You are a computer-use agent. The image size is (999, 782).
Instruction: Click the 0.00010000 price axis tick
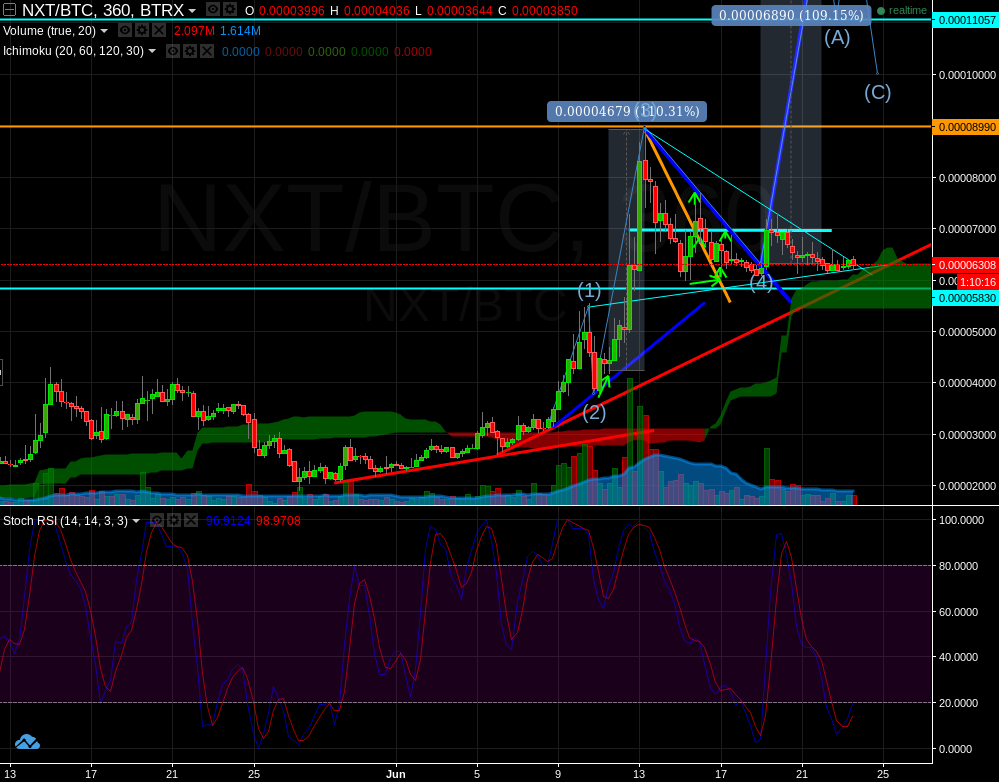967,75
